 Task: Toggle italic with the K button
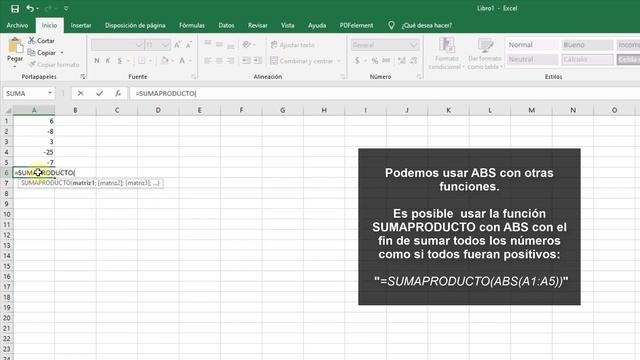108,60
